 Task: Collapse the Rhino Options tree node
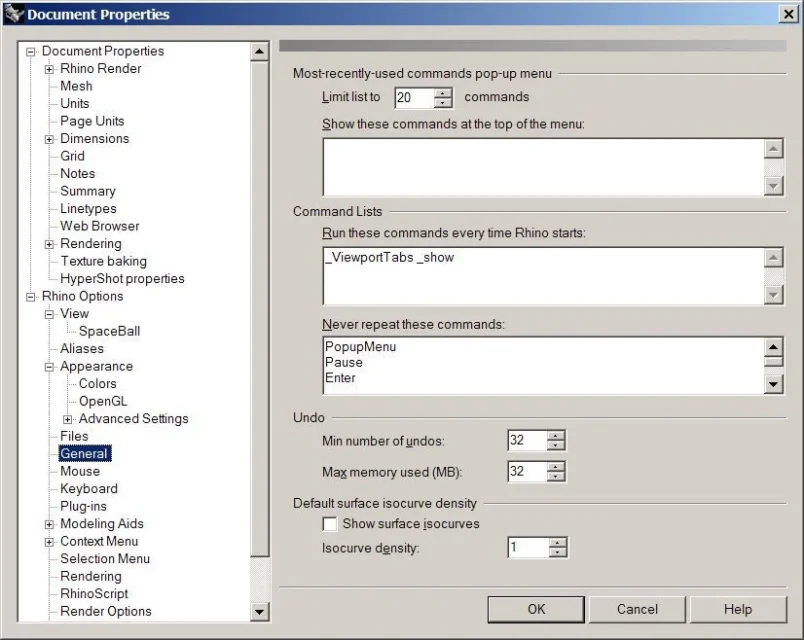click(31, 296)
